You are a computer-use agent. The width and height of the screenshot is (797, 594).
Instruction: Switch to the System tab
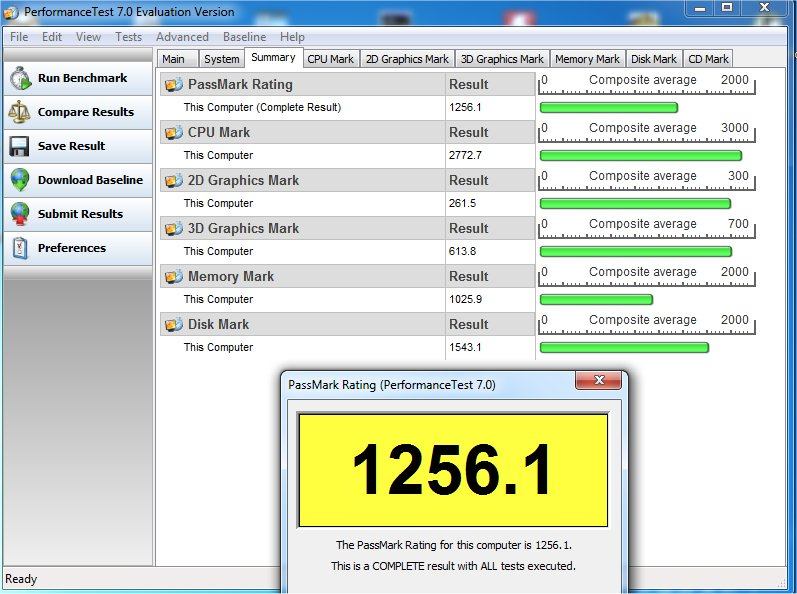click(x=222, y=59)
